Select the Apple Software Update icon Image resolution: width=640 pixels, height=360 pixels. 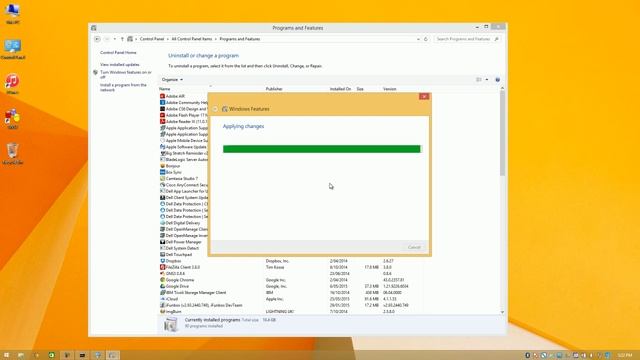click(162, 147)
